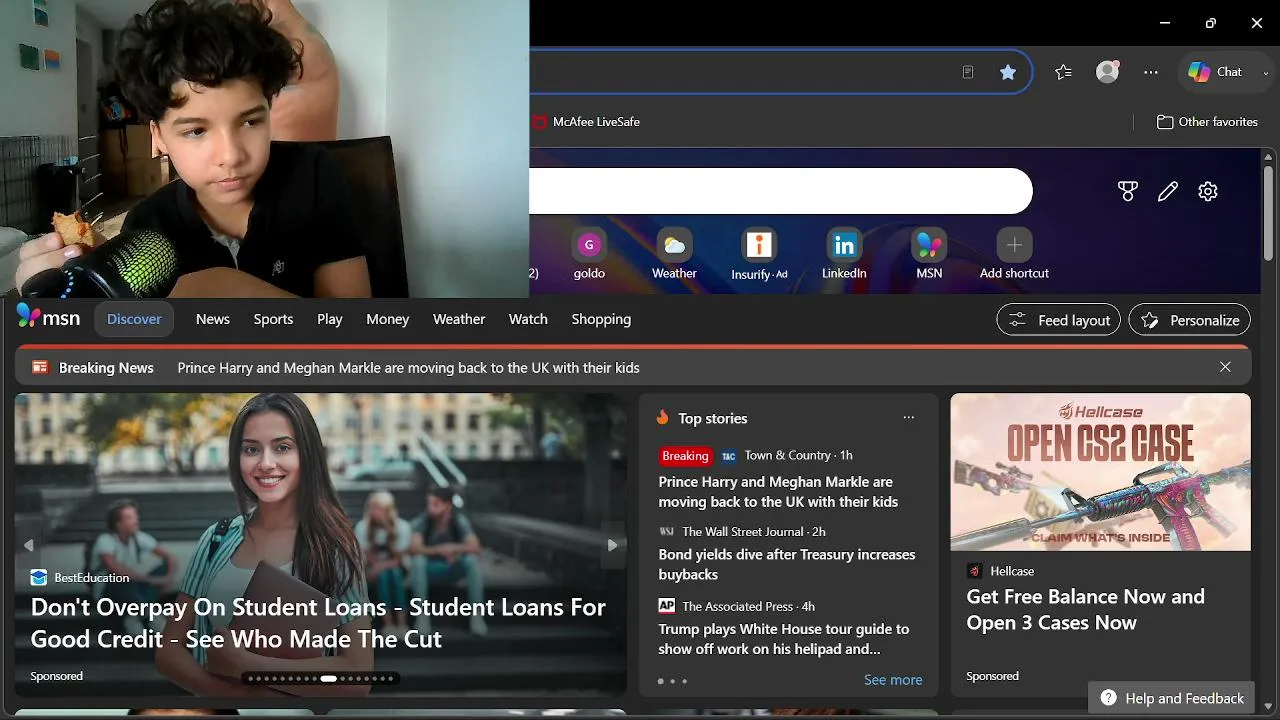Image resolution: width=1280 pixels, height=720 pixels.
Task: Expand the chevron next to Copilot Chat
Action: coord(1266,73)
